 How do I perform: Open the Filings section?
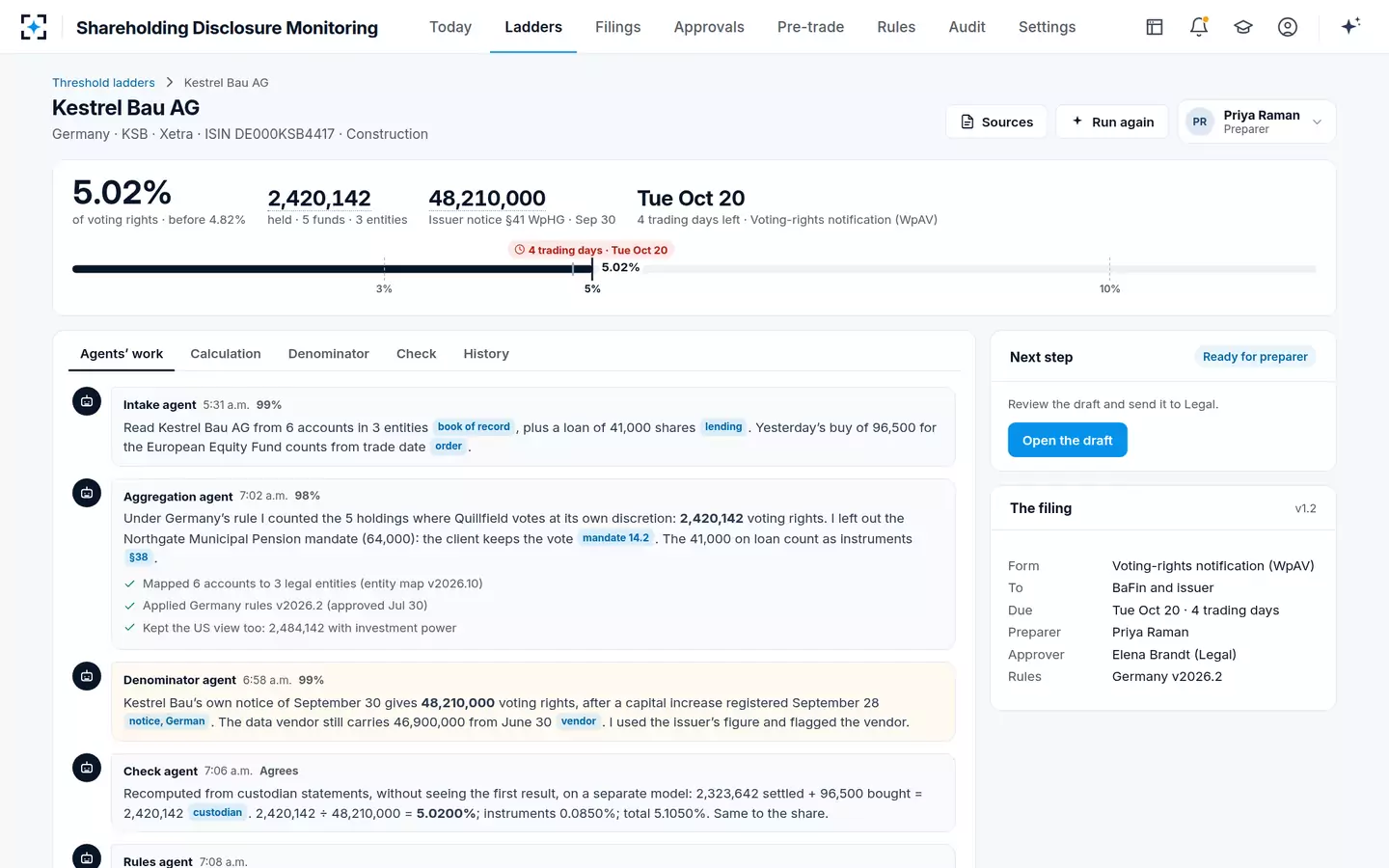tap(618, 27)
